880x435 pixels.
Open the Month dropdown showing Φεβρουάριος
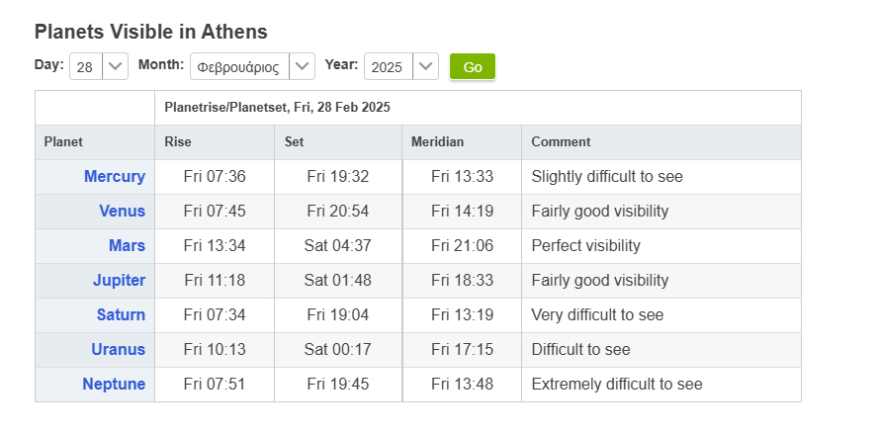252,67
